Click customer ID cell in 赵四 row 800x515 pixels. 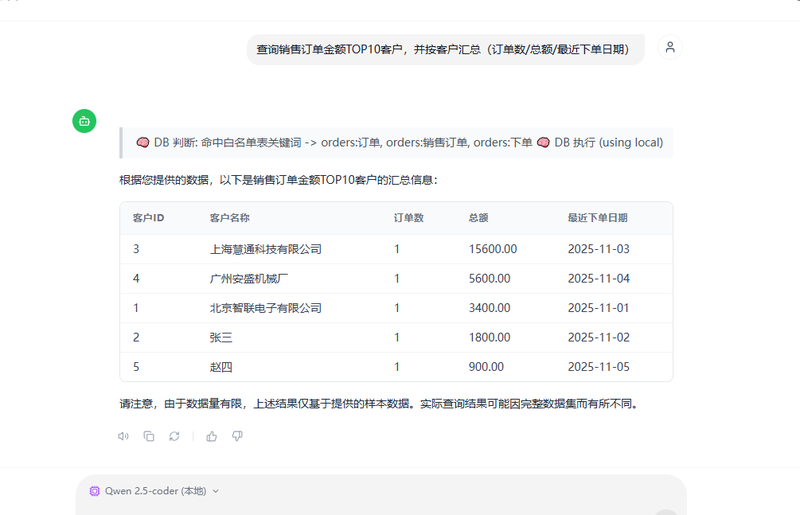pyautogui.click(x=136, y=367)
